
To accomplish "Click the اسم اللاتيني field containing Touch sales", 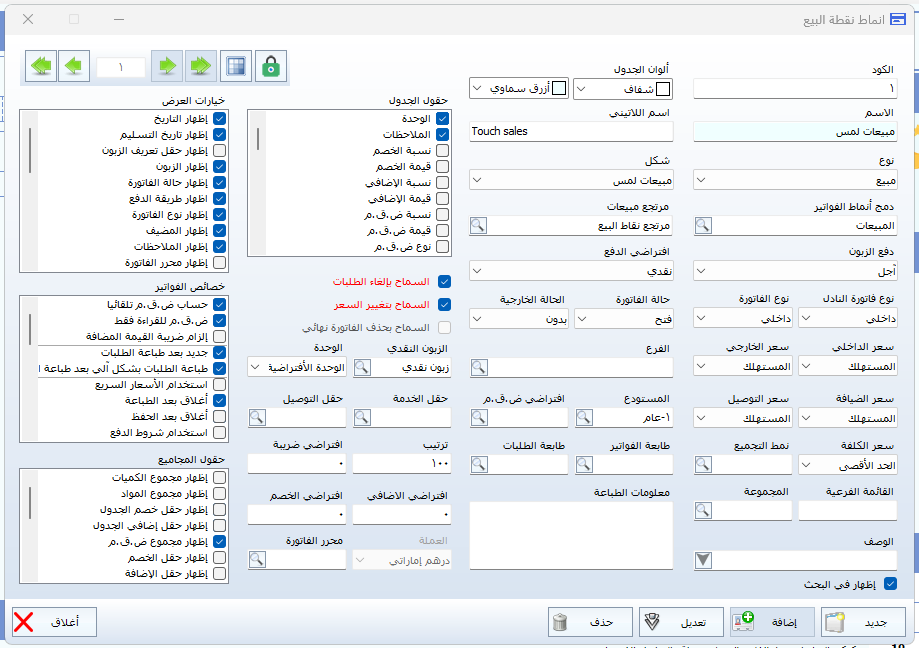I will (x=571, y=131).
